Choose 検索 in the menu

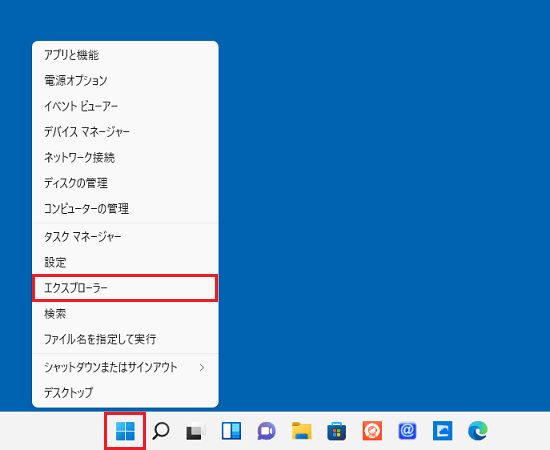click(x=125, y=314)
